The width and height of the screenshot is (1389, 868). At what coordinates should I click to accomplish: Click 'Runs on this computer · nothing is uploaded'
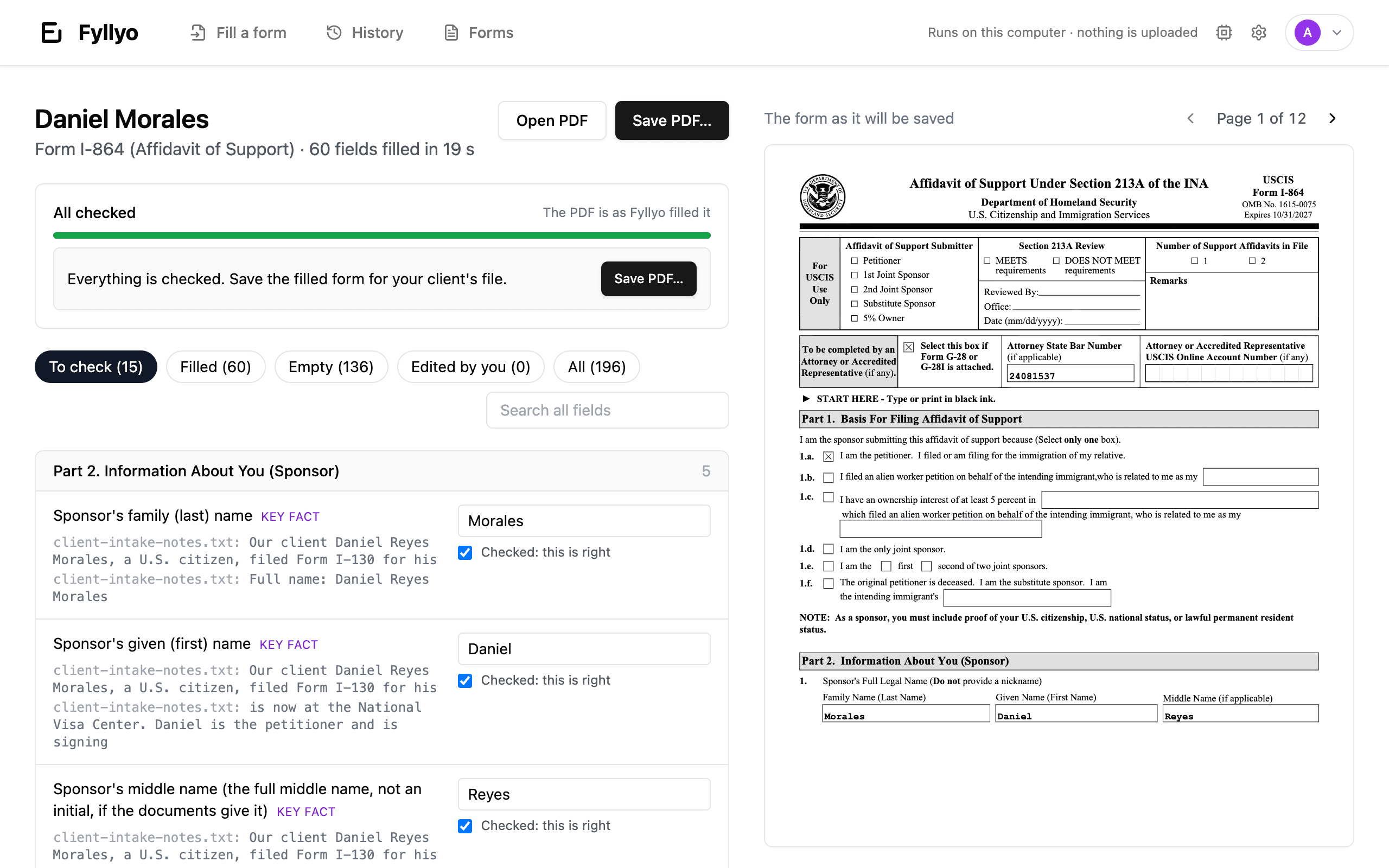pos(1062,33)
